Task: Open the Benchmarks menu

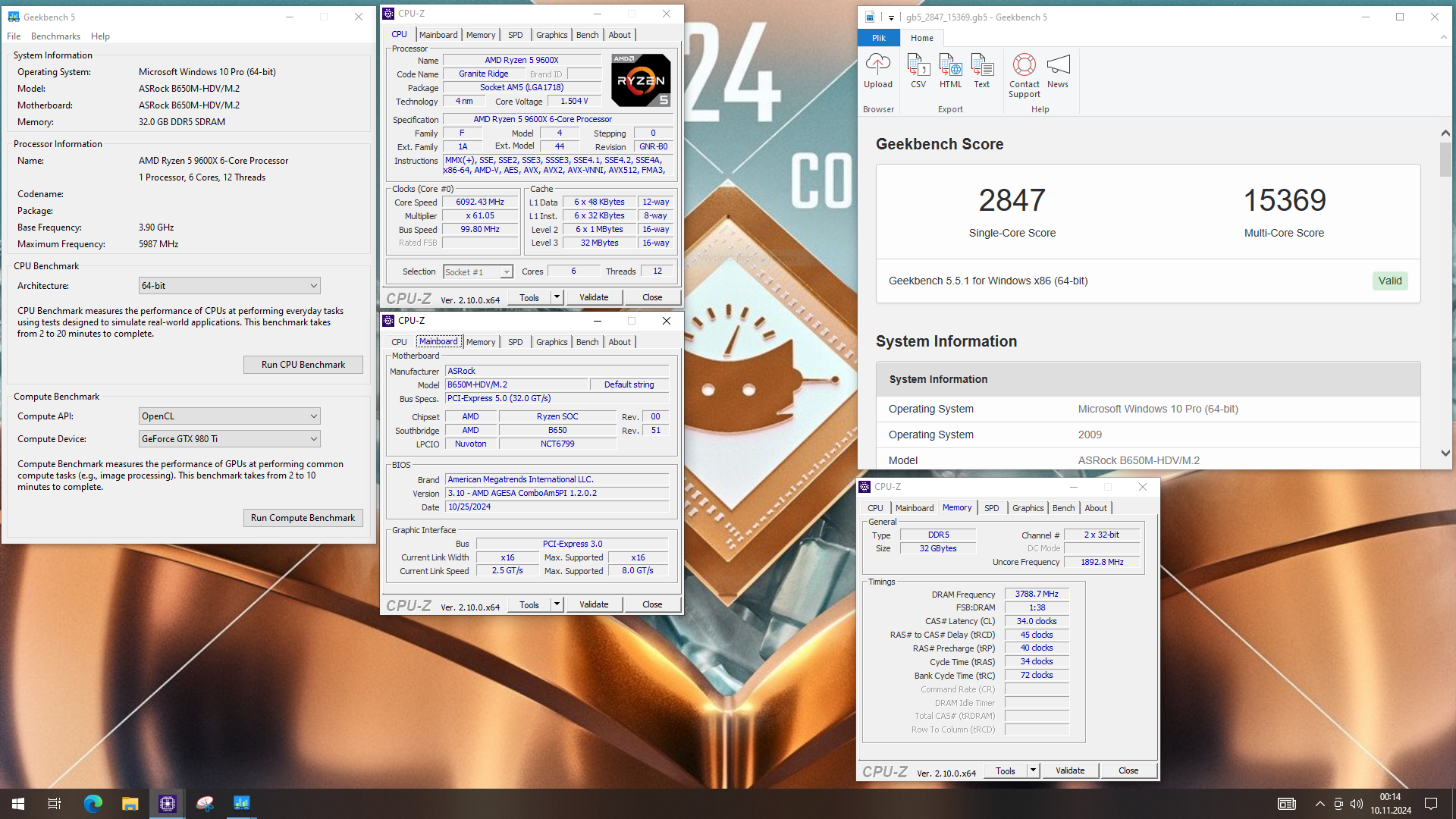Action: click(x=55, y=36)
